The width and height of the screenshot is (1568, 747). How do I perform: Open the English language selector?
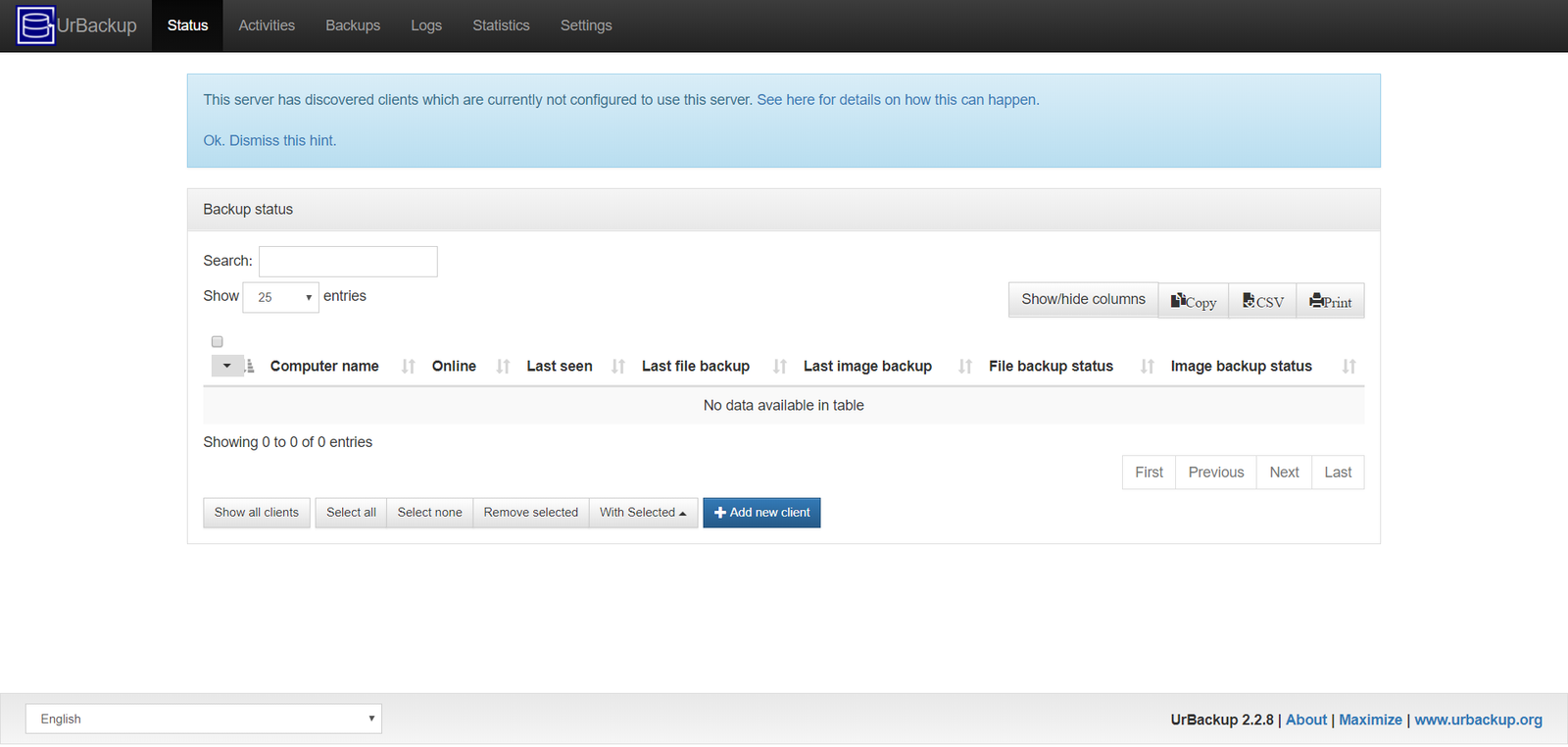pos(204,719)
